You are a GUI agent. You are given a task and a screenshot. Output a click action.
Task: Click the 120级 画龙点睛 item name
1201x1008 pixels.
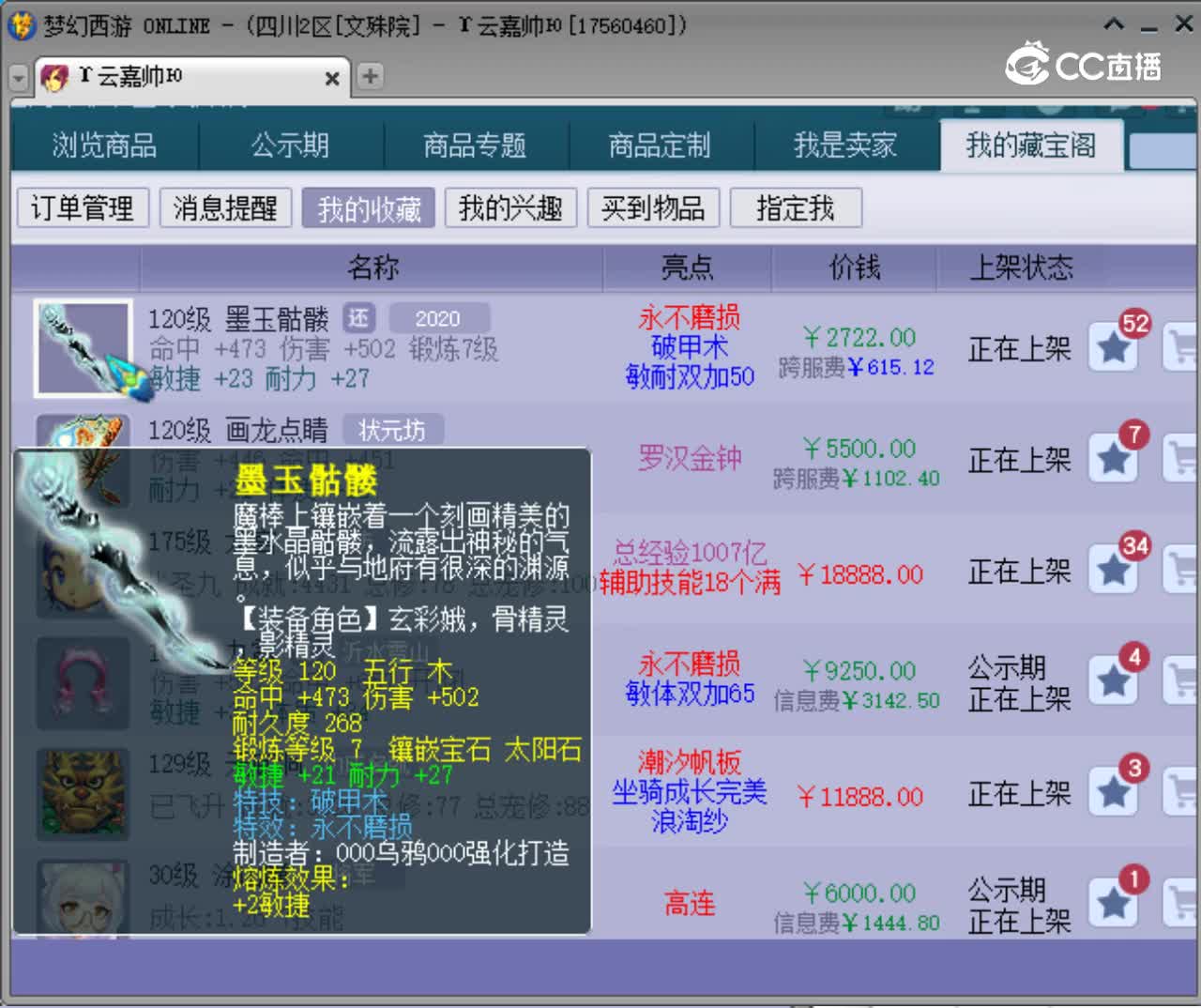point(238,431)
